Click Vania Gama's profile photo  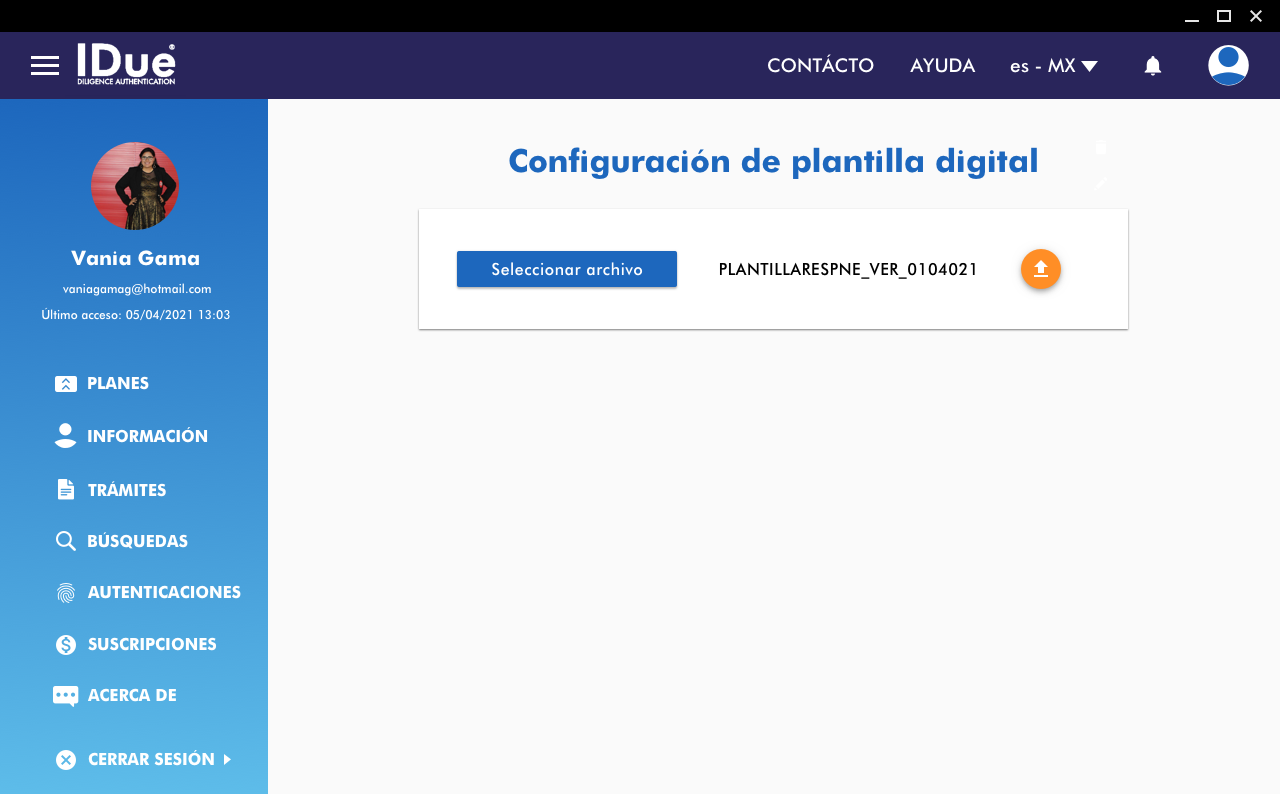click(x=135, y=186)
